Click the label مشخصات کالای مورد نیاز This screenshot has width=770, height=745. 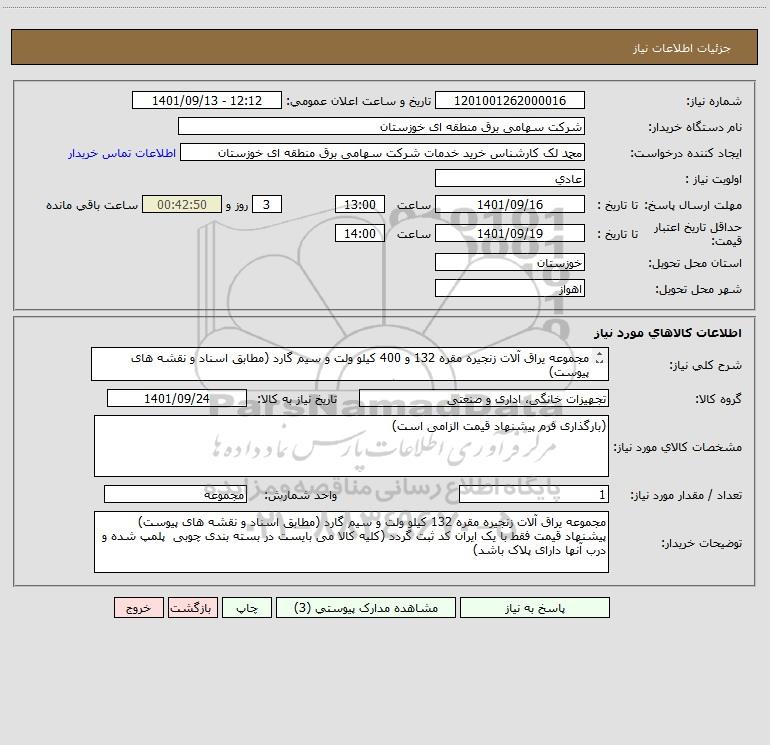pyautogui.click(x=678, y=447)
